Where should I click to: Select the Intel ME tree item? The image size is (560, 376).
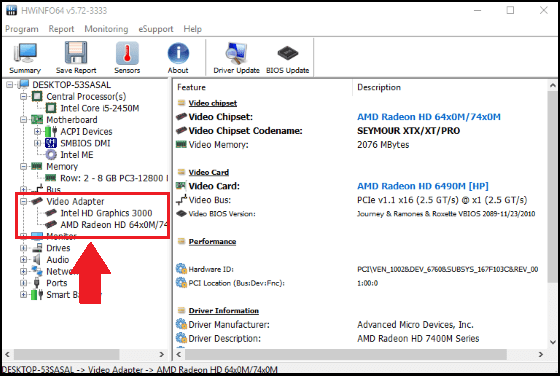pos(77,155)
